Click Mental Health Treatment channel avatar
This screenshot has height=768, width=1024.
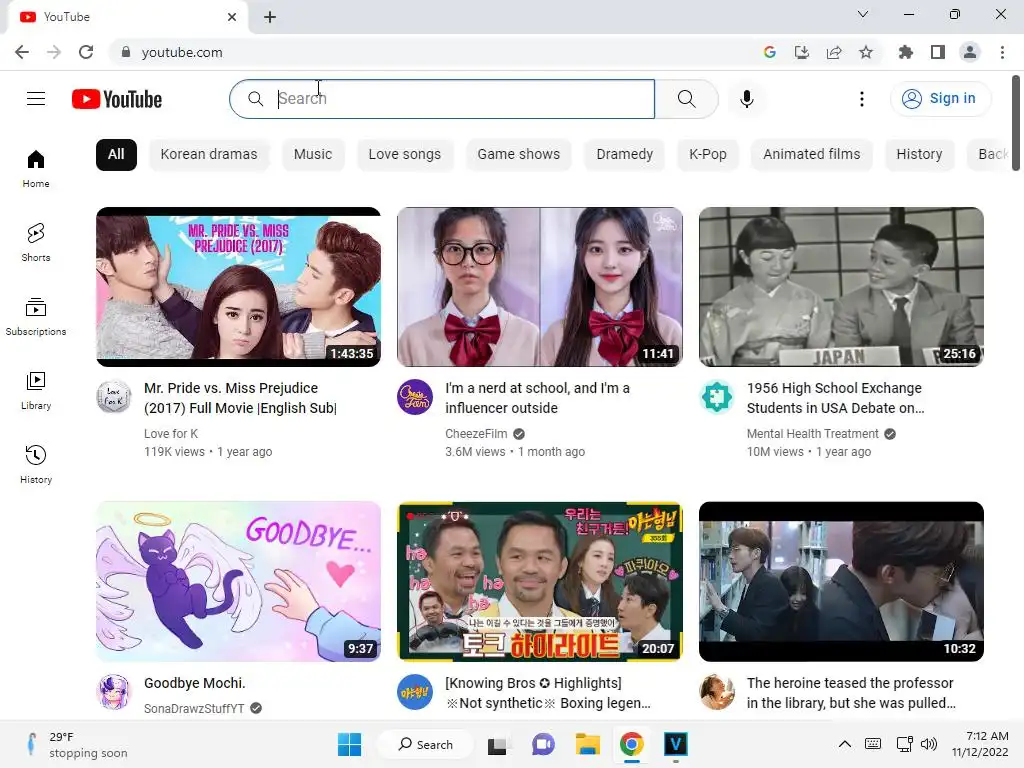tap(716, 396)
